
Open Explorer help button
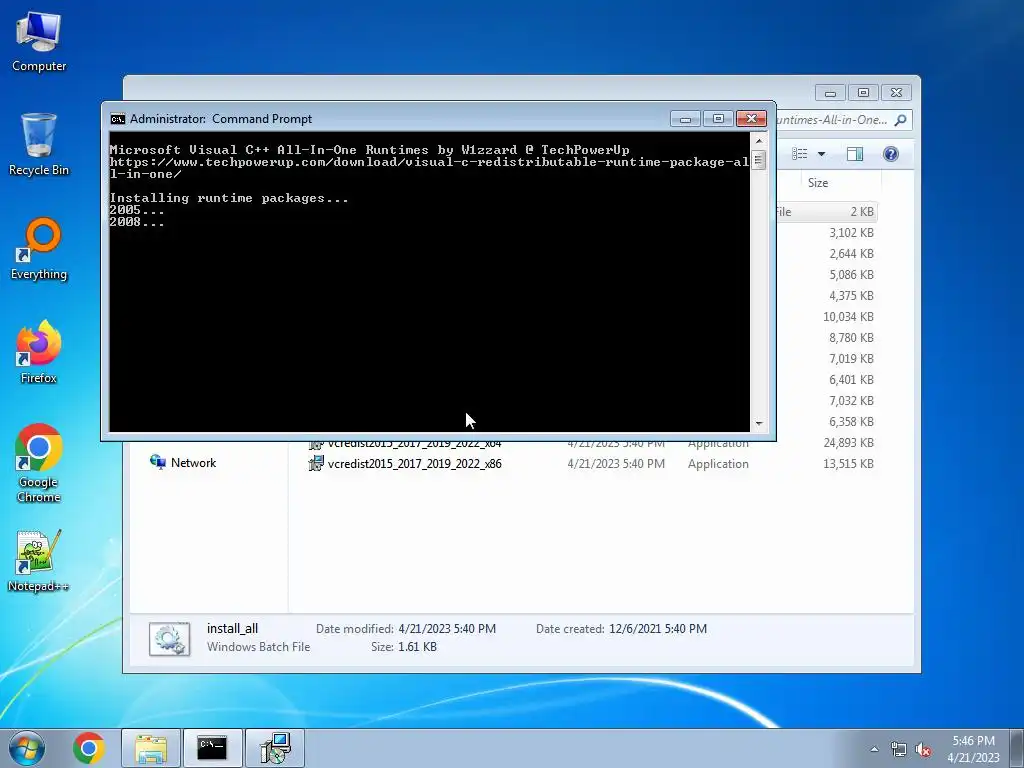pyautogui.click(x=891, y=154)
